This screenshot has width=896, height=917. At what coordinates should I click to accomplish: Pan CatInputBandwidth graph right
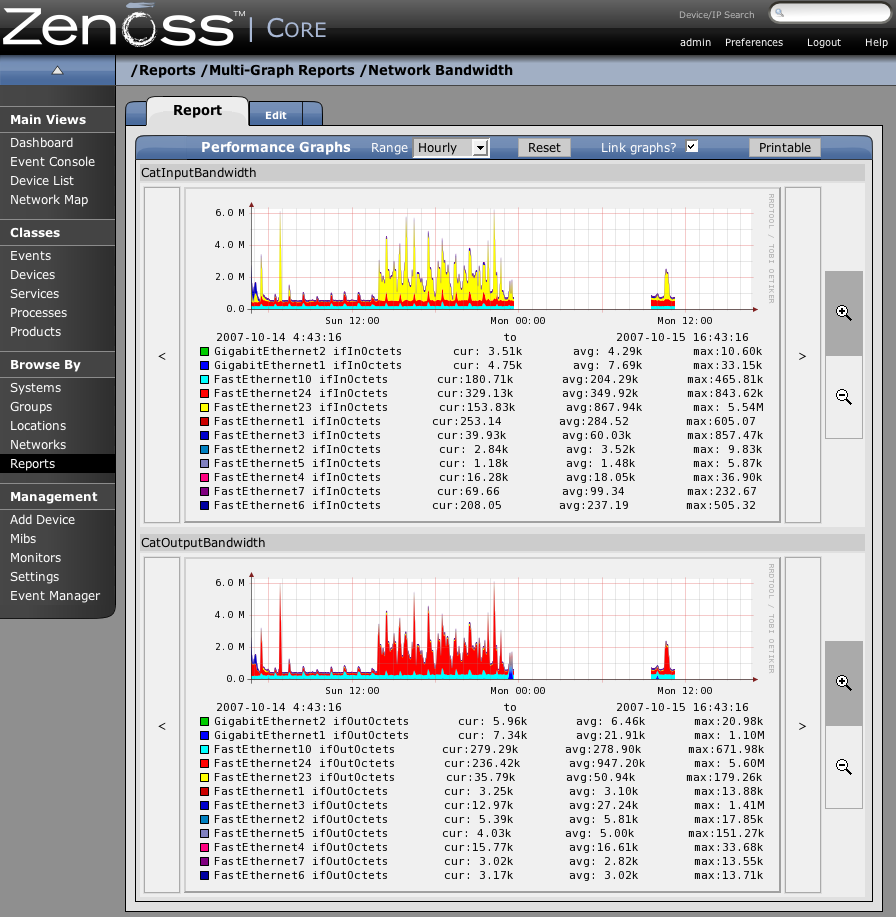(802, 356)
